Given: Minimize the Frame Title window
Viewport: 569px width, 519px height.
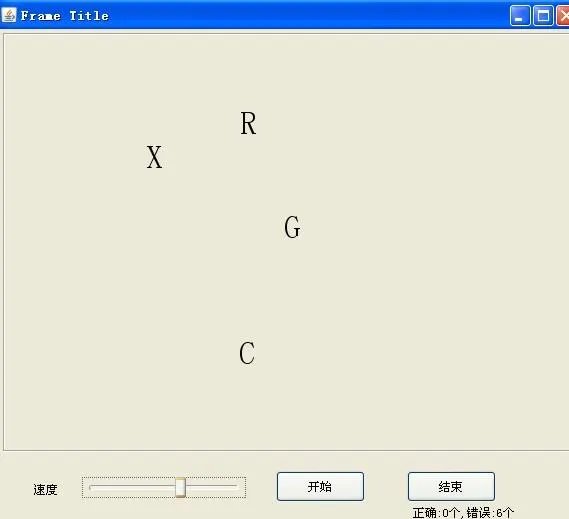Looking at the screenshot, I should click(520, 16).
